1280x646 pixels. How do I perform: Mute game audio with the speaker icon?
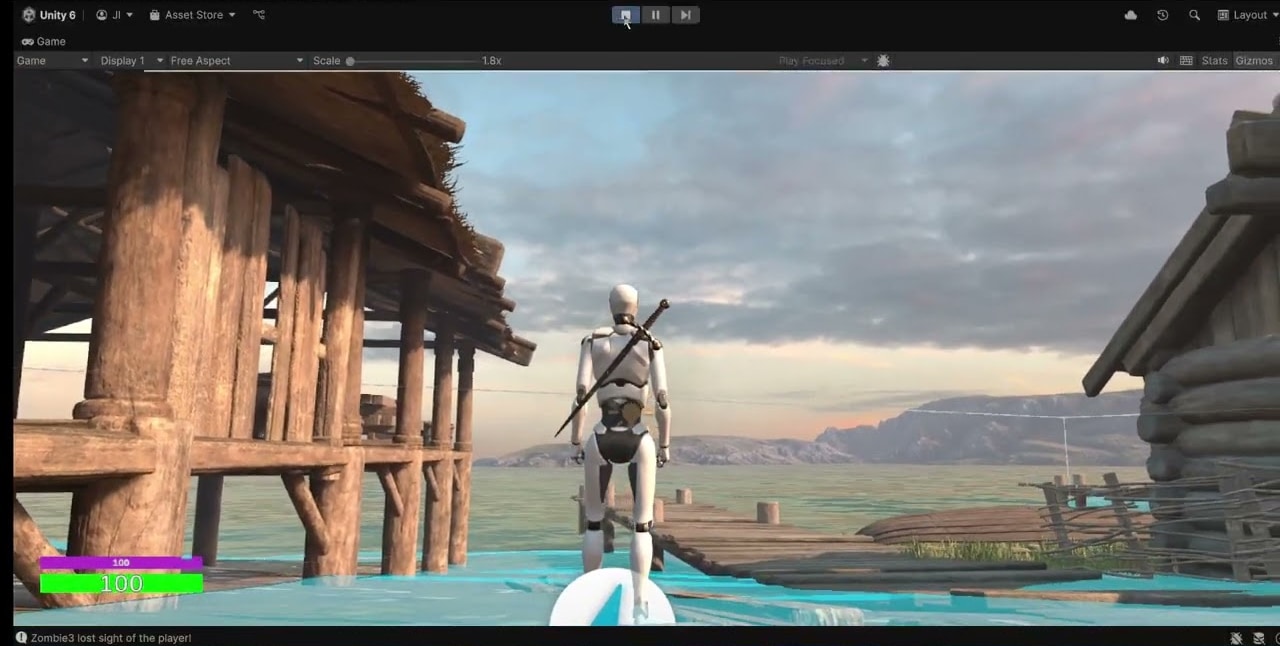[x=1163, y=61]
